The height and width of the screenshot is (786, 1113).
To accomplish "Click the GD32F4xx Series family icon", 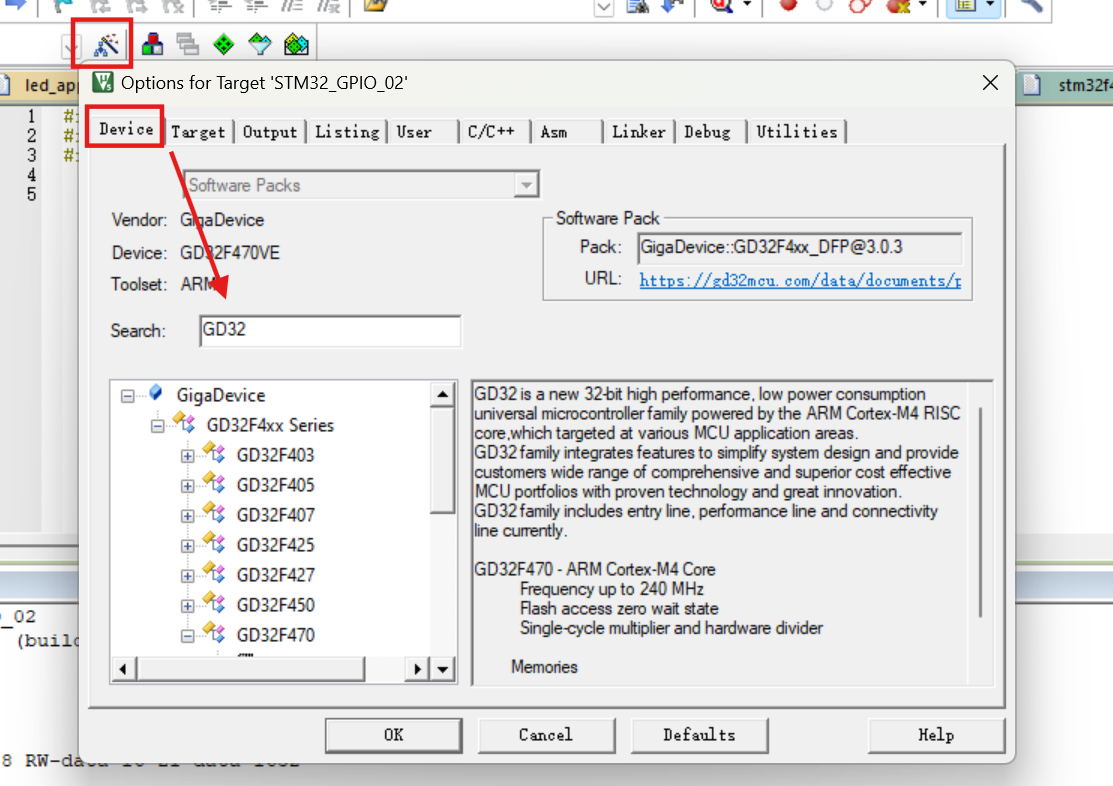I will coord(185,424).
